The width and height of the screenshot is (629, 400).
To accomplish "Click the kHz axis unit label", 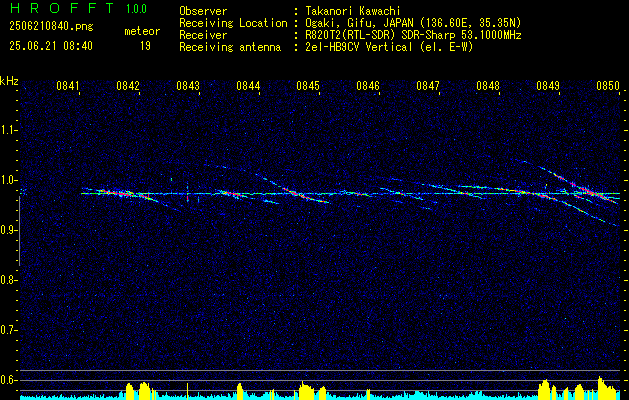I will pyautogui.click(x=9, y=81).
